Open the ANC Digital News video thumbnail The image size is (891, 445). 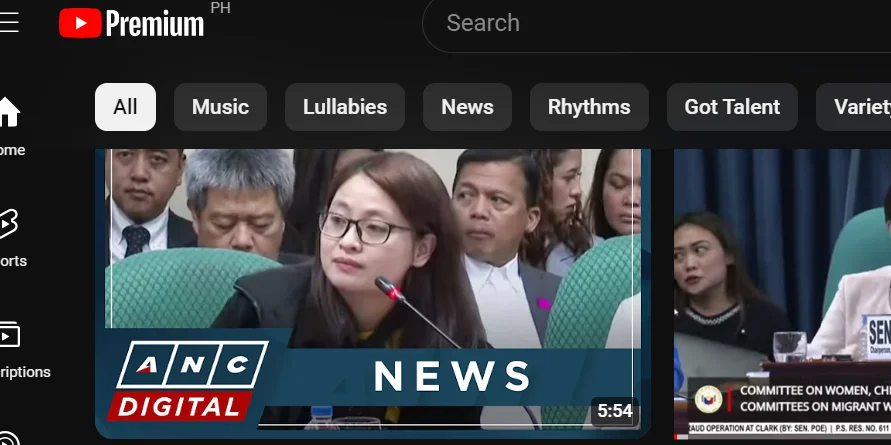(x=373, y=293)
